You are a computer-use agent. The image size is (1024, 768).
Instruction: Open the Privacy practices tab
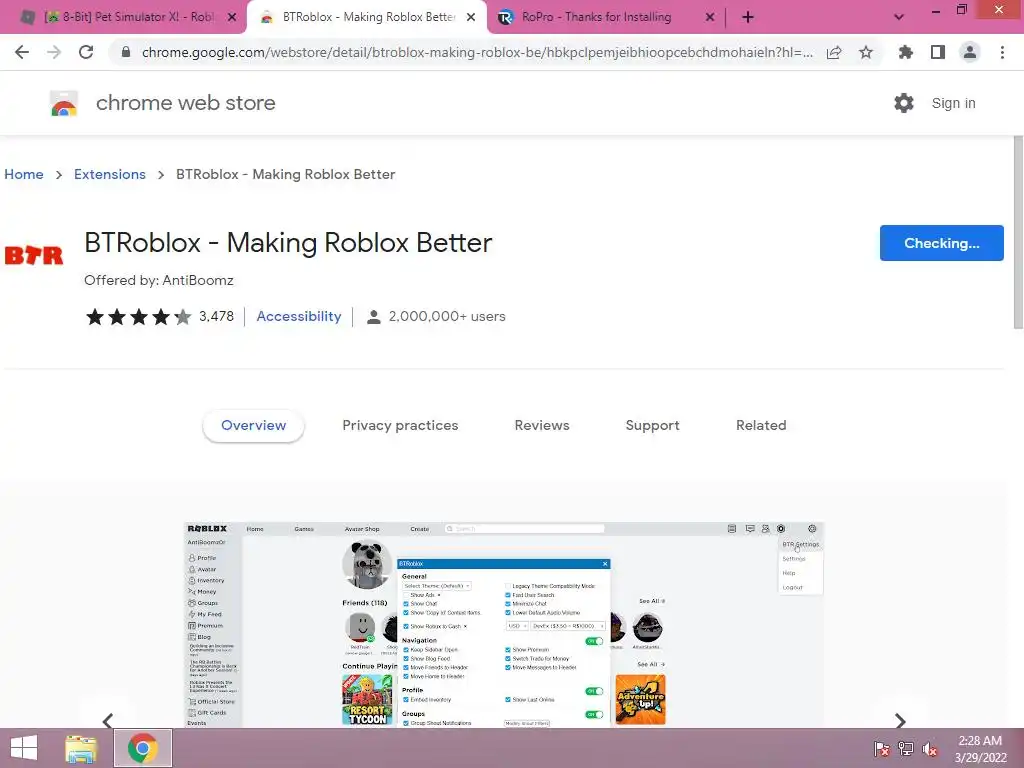tap(400, 425)
